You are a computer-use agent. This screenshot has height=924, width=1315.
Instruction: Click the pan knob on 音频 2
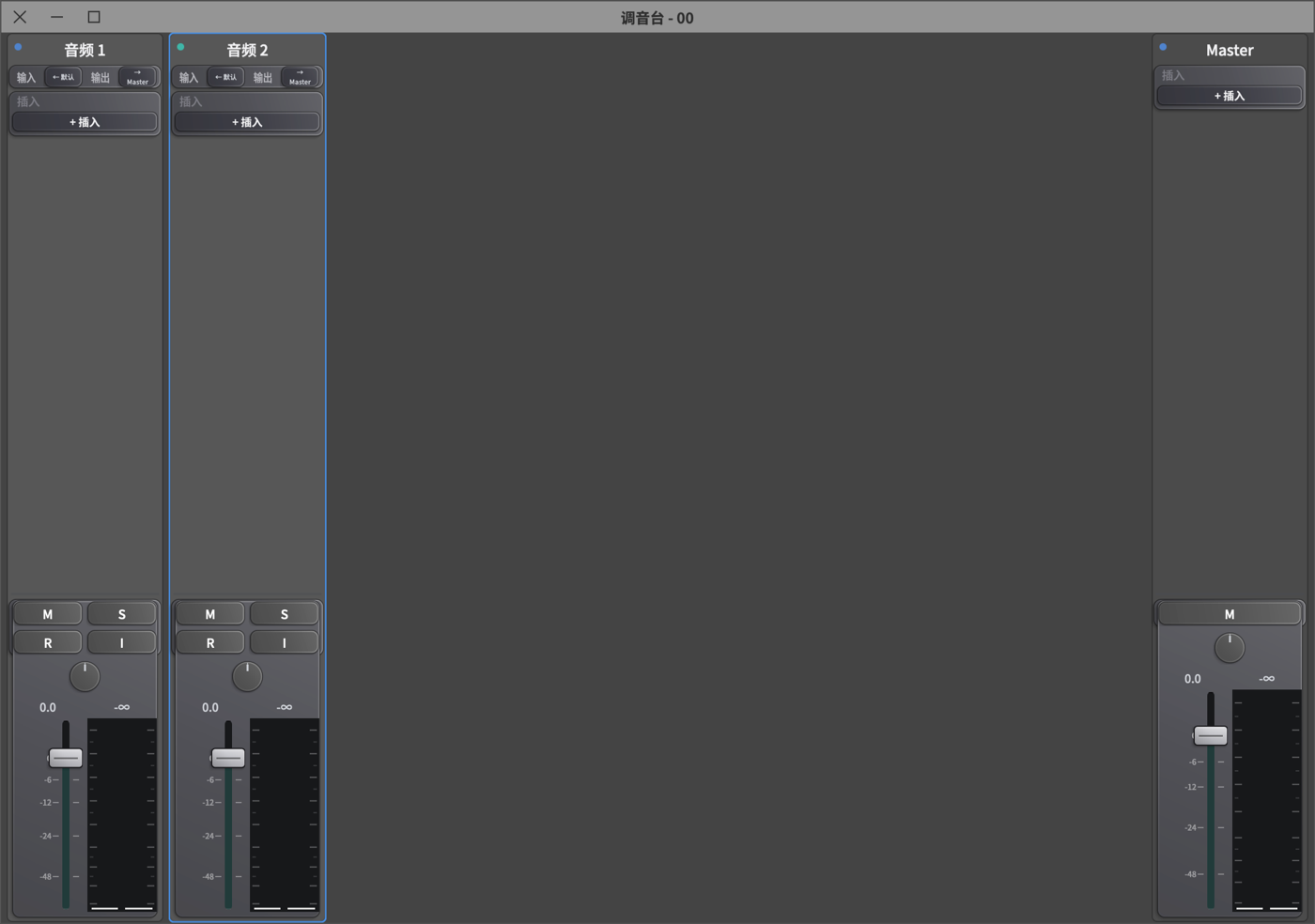(247, 676)
